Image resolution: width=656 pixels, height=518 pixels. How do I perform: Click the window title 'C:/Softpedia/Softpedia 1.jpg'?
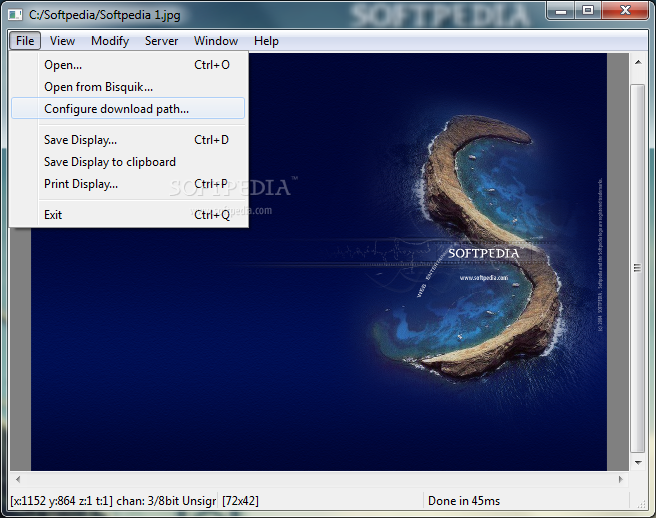[x=105, y=15]
